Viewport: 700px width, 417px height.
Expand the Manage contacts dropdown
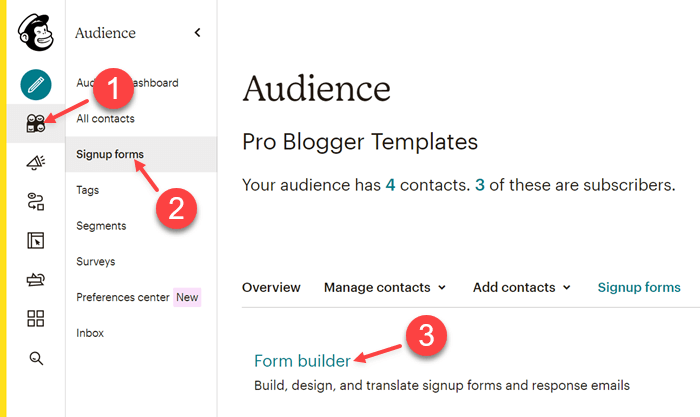tap(385, 287)
